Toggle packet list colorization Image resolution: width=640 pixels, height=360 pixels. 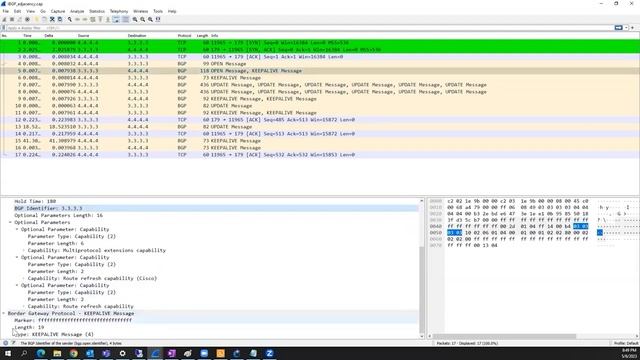coord(125,19)
